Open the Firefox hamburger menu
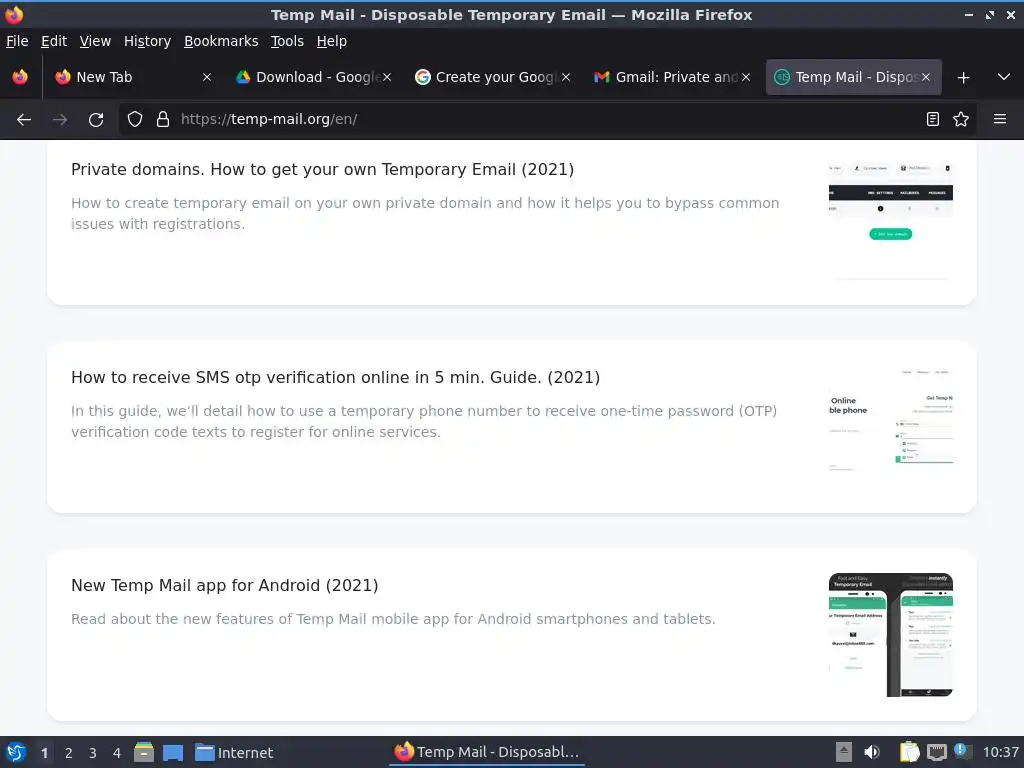This screenshot has height=768, width=1024. [1000, 120]
